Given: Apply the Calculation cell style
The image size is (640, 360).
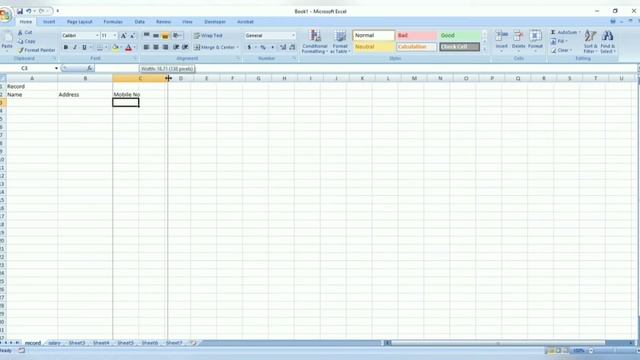Looking at the screenshot, I should [416, 47].
